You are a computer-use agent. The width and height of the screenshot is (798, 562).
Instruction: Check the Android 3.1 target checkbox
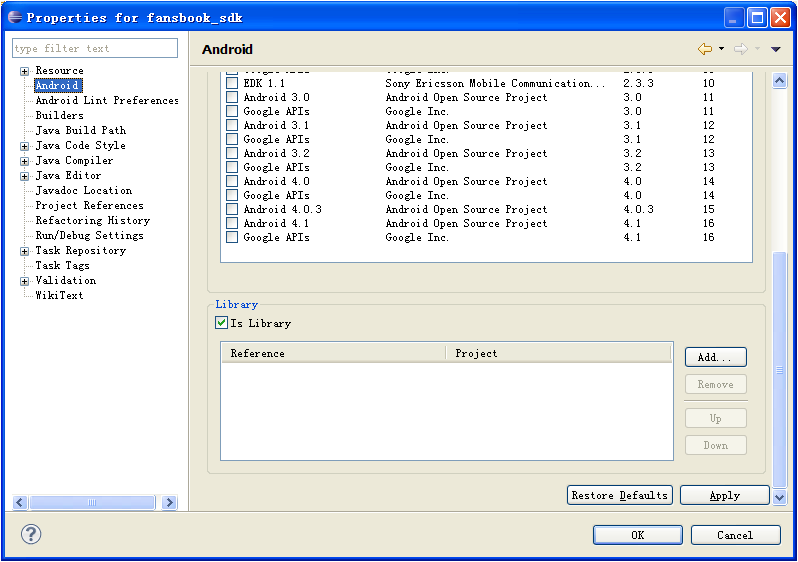[232, 125]
